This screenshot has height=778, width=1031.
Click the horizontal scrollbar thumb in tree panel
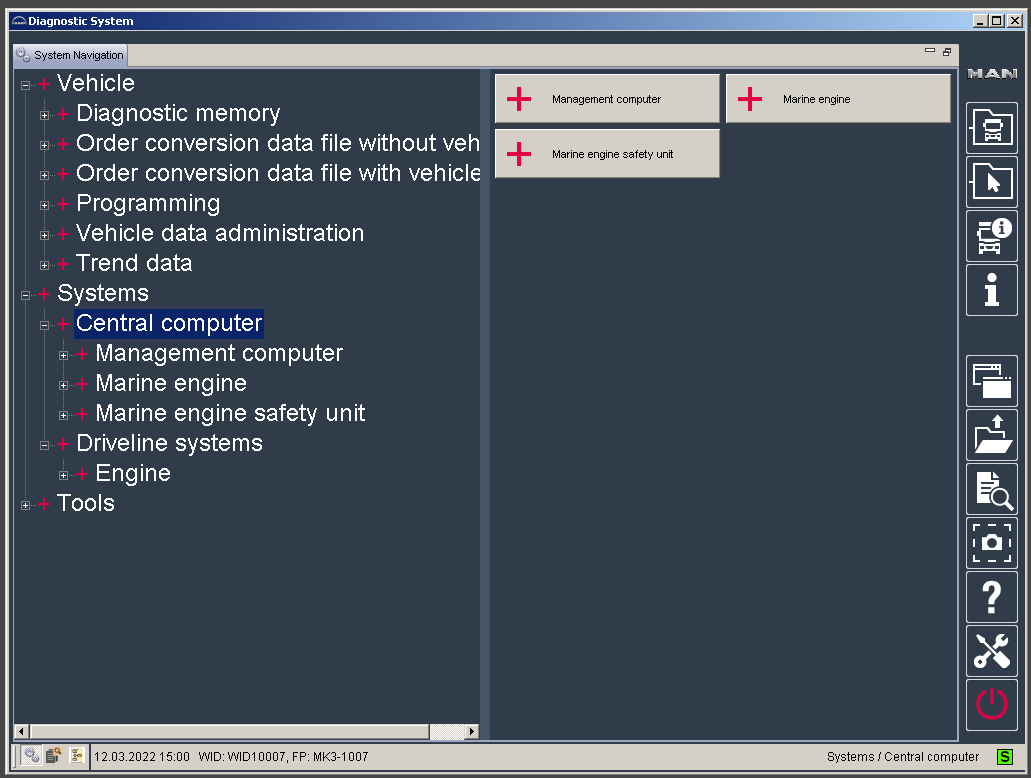point(229,731)
